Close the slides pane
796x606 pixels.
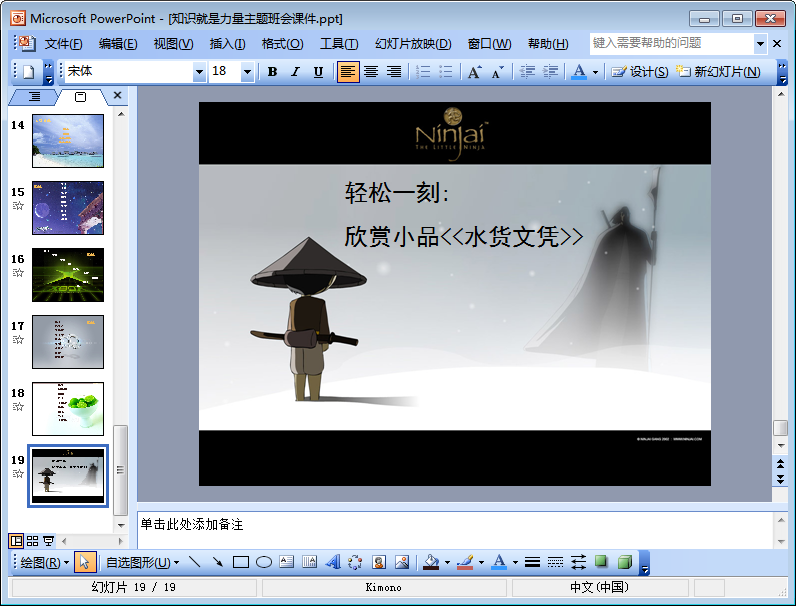(117, 95)
